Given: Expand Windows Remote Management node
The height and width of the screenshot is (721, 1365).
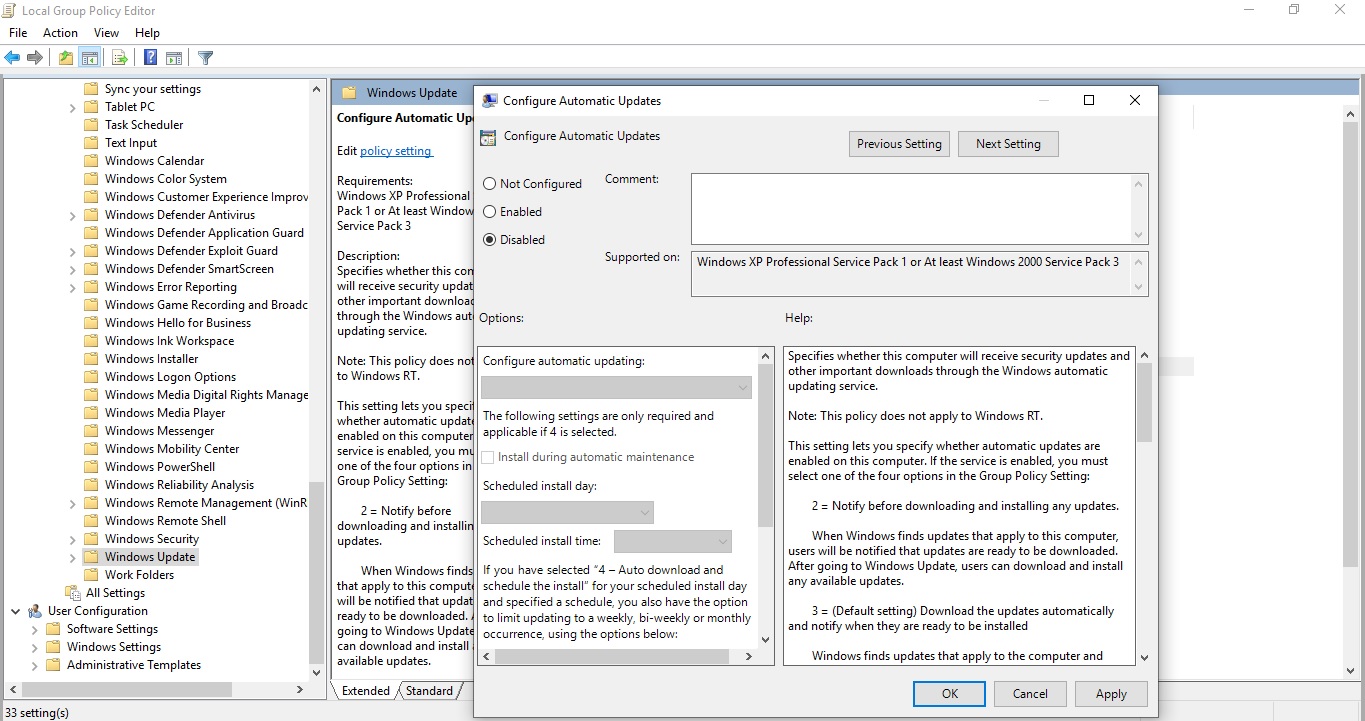Looking at the screenshot, I should pyautogui.click(x=73, y=503).
